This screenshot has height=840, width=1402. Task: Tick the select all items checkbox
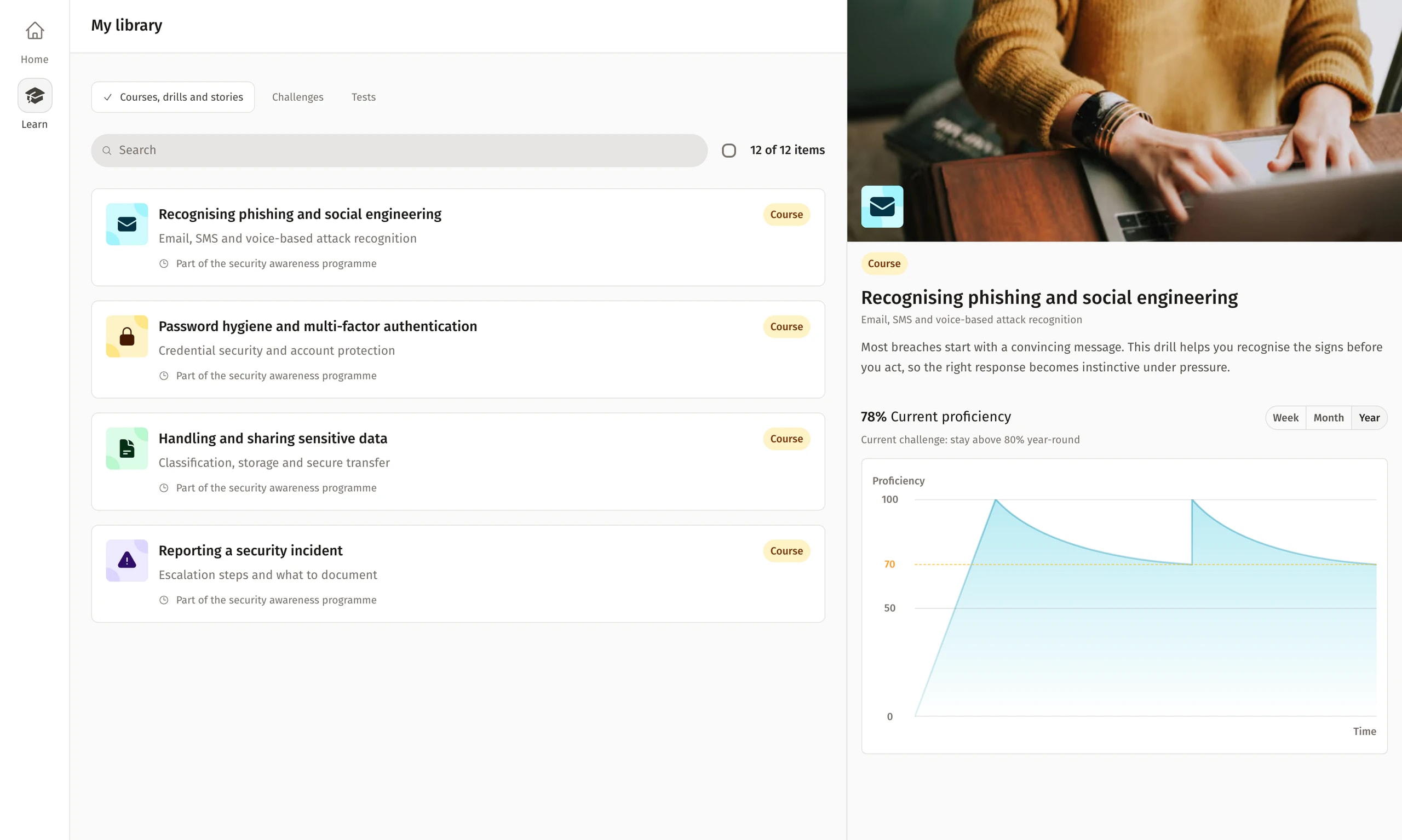728,151
